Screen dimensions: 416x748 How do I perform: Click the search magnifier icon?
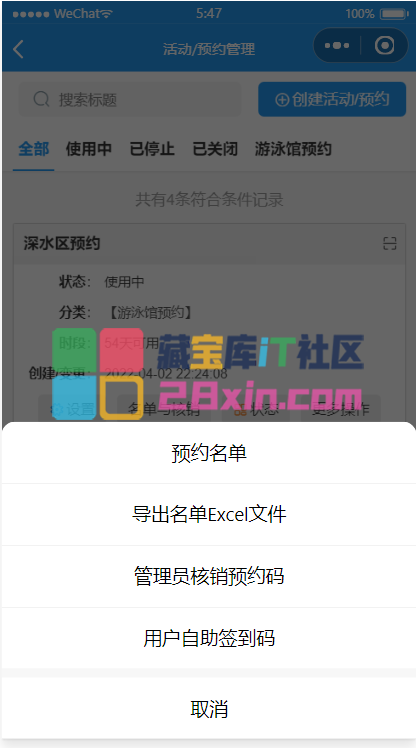pyautogui.click(x=42, y=99)
